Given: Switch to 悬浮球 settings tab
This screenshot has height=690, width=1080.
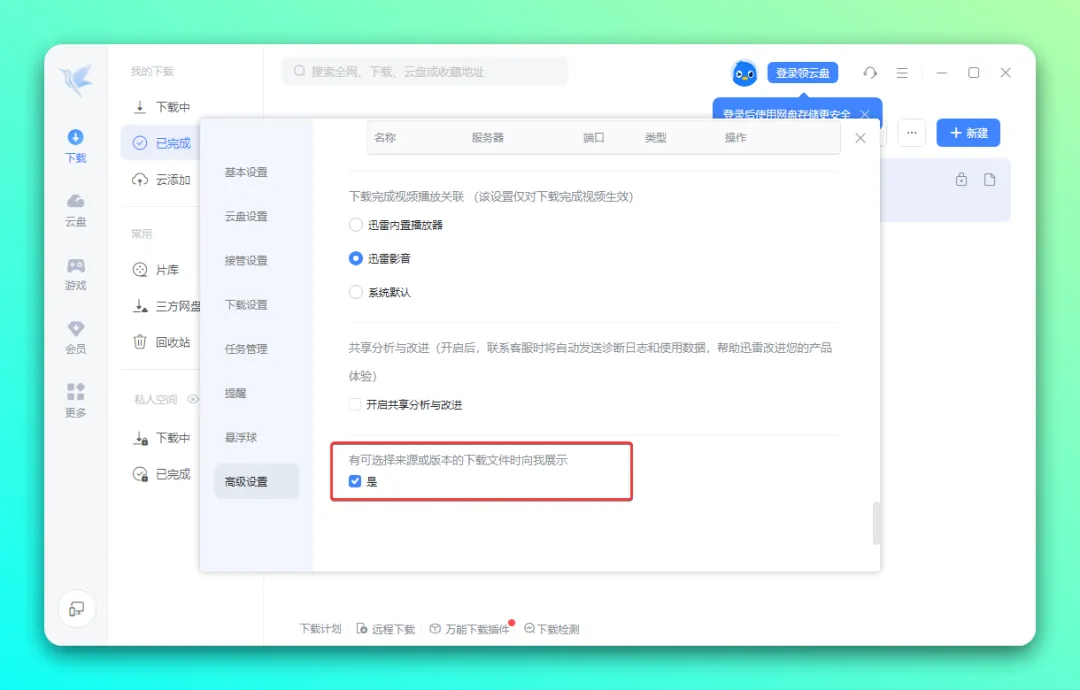Looking at the screenshot, I should (241, 437).
